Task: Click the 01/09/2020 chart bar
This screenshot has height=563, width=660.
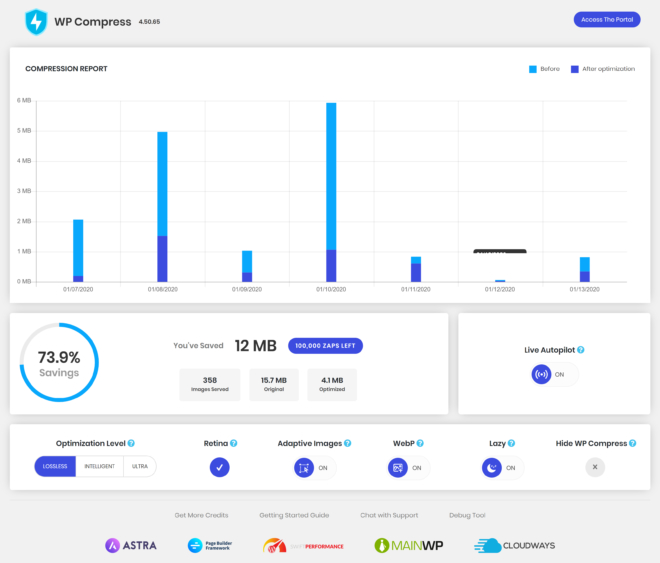Action: coord(247,266)
